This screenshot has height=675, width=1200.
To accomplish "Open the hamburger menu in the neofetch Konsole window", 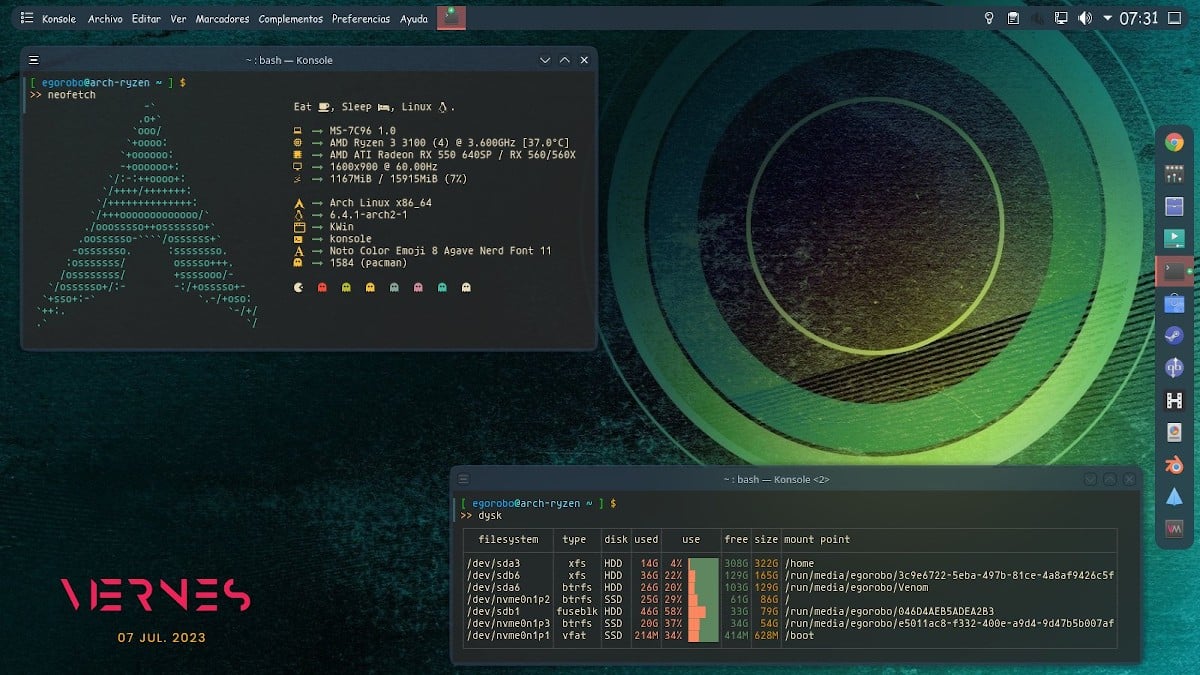I will 35,60.
